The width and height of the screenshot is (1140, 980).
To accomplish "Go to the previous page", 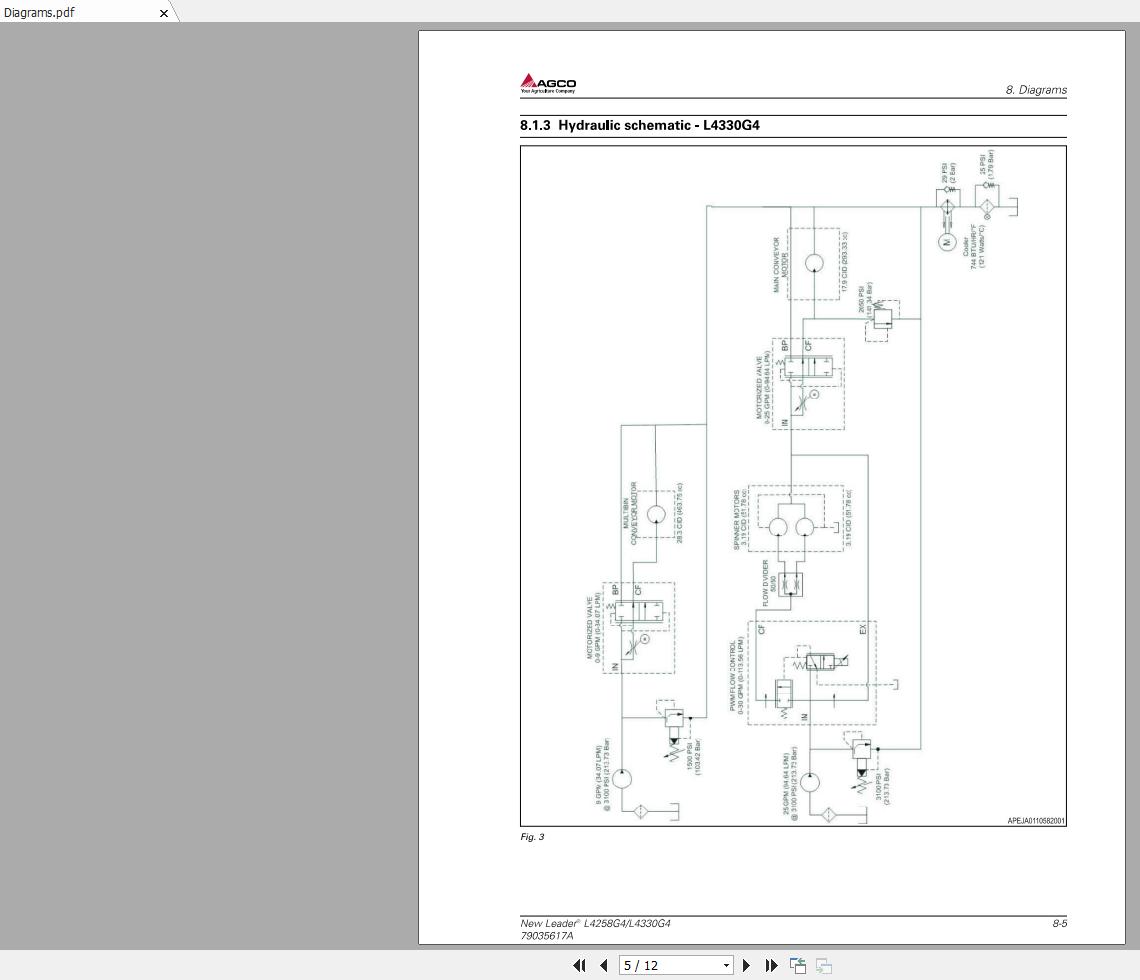I will (x=603, y=965).
